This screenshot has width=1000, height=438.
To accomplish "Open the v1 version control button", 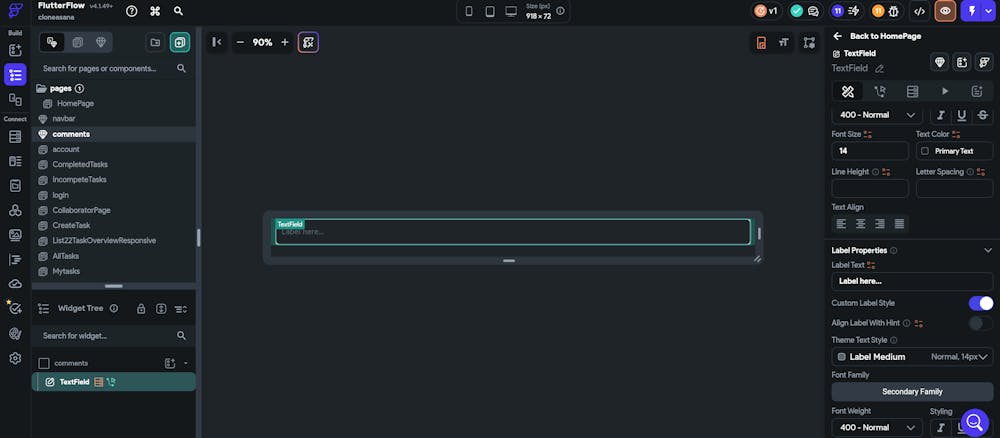I will [766, 11].
